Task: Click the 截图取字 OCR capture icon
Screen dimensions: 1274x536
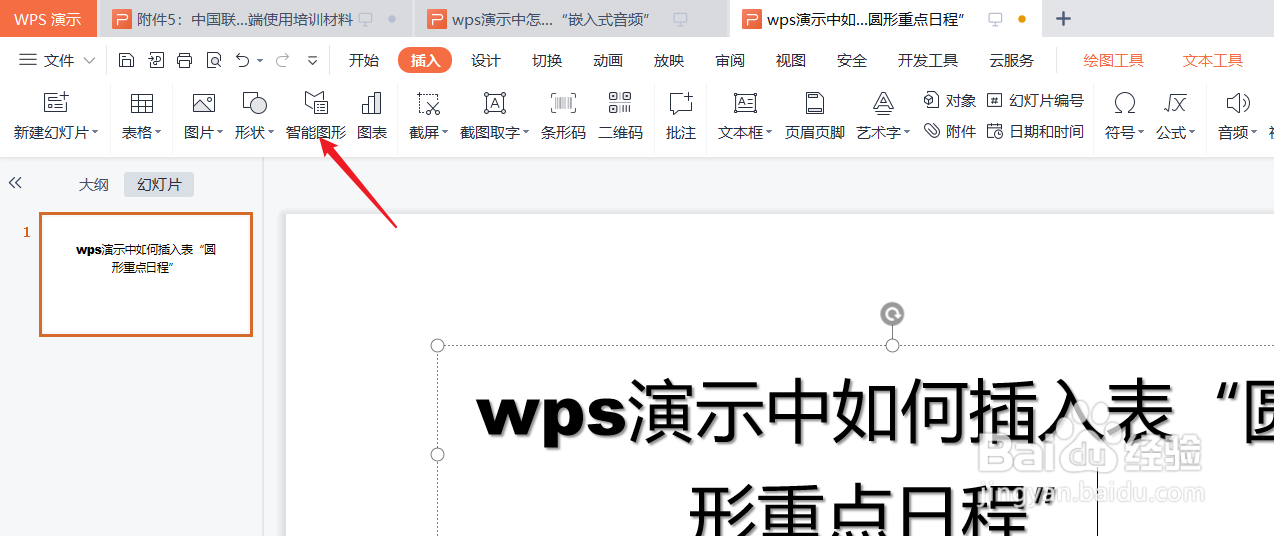Action: [495, 102]
